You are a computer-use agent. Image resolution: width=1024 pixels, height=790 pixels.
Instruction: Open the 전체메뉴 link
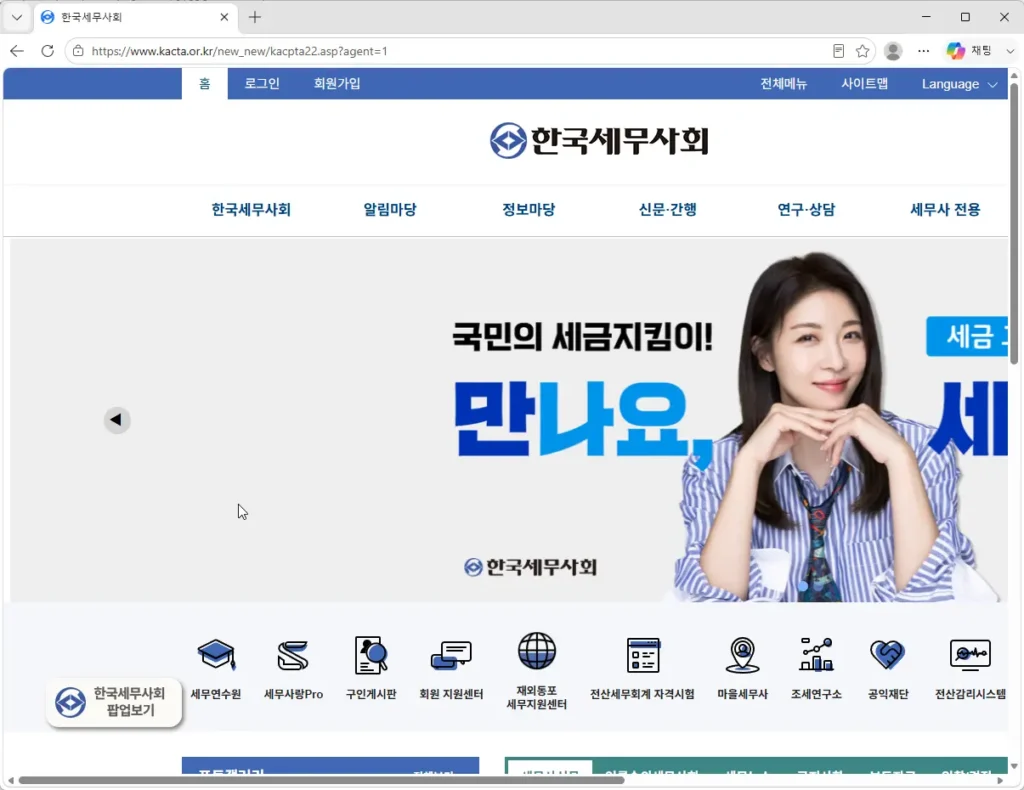tap(784, 84)
